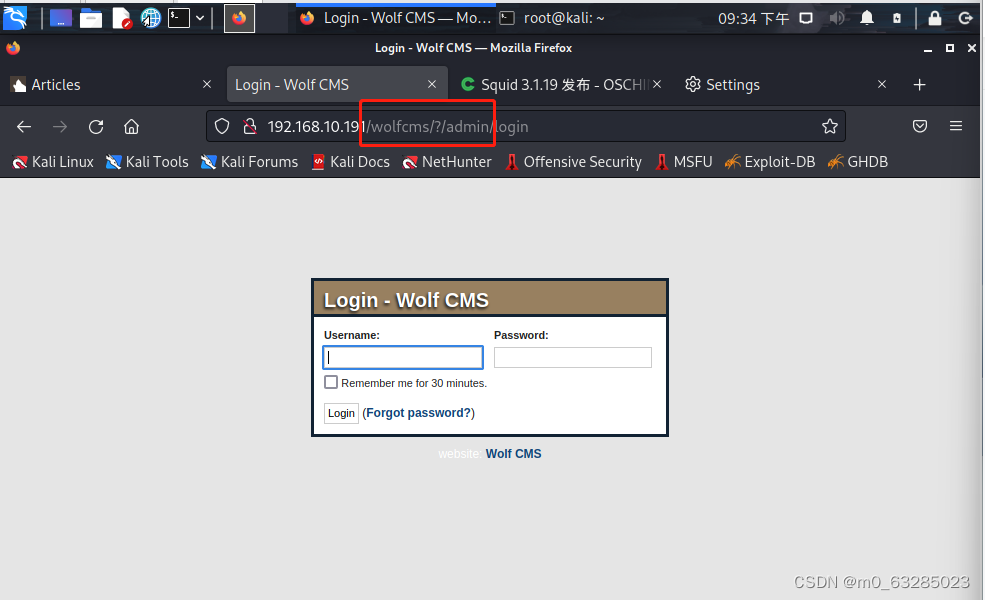The image size is (985, 600).
Task: Close the Login - Wolf CMS tab
Action: (432, 84)
